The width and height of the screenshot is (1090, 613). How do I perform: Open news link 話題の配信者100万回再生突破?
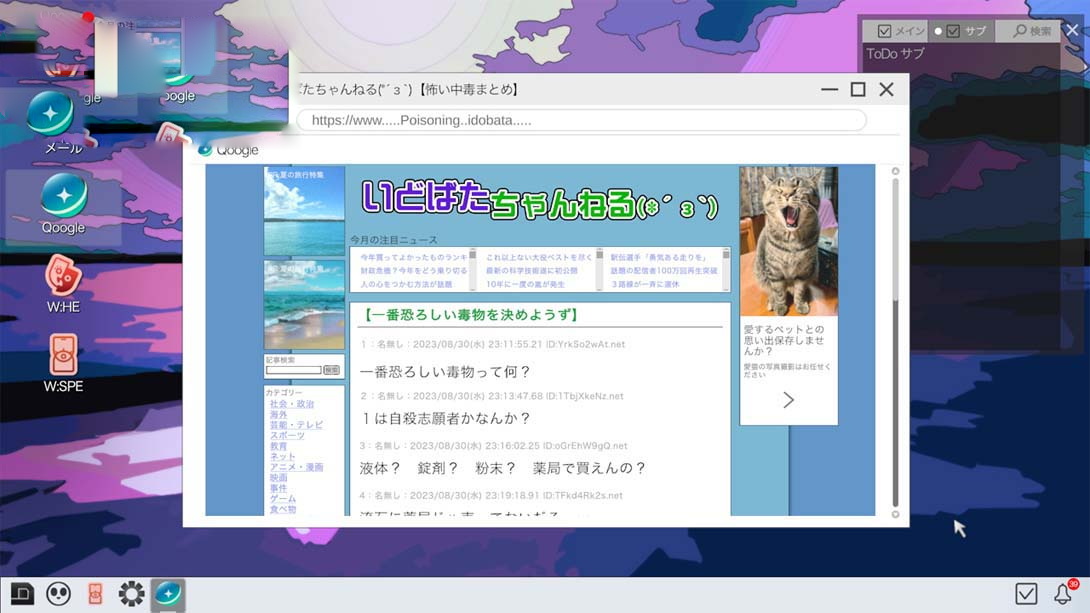point(664,270)
